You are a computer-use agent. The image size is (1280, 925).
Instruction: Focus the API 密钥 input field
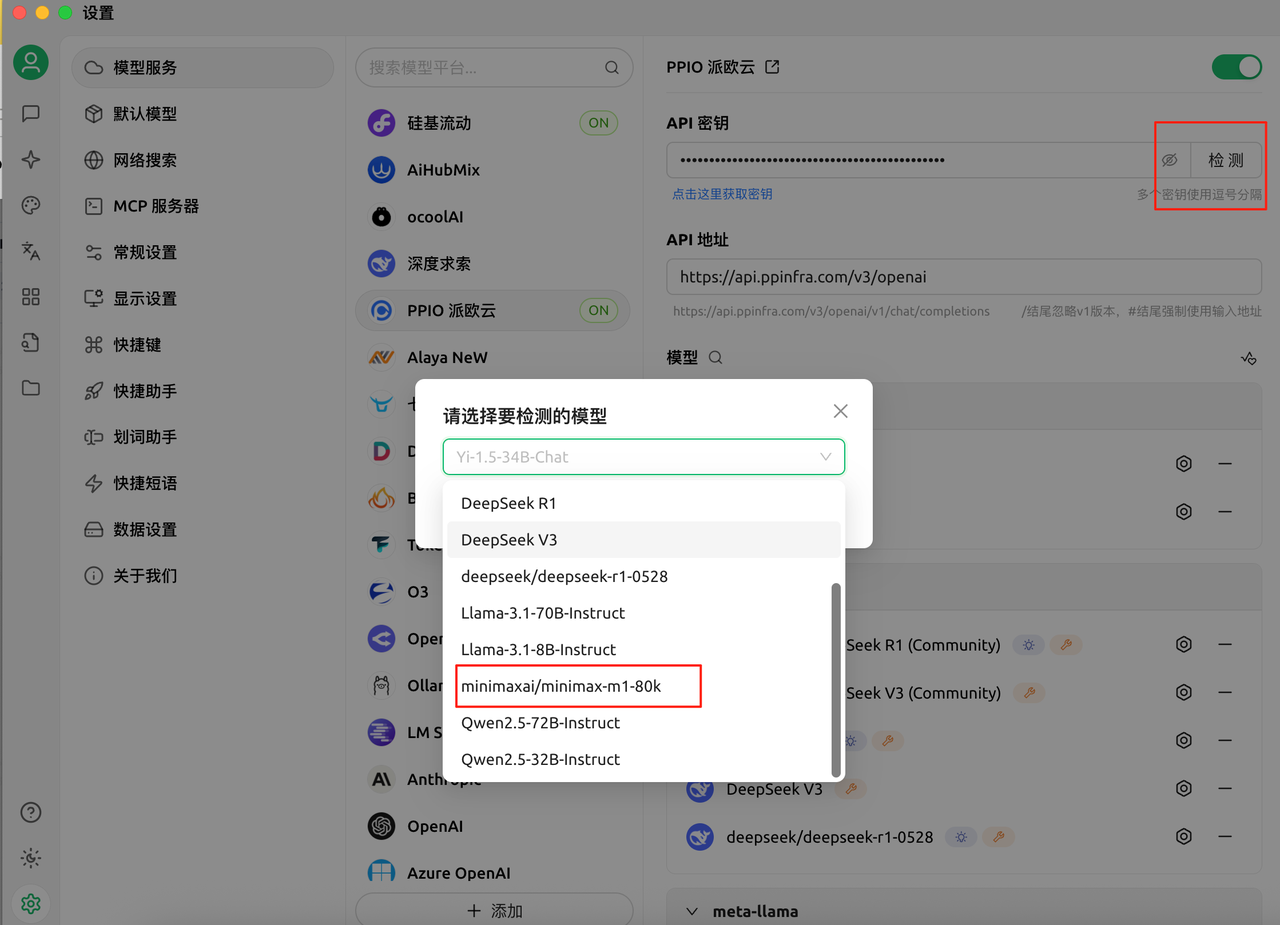pyautogui.click(x=910, y=160)
